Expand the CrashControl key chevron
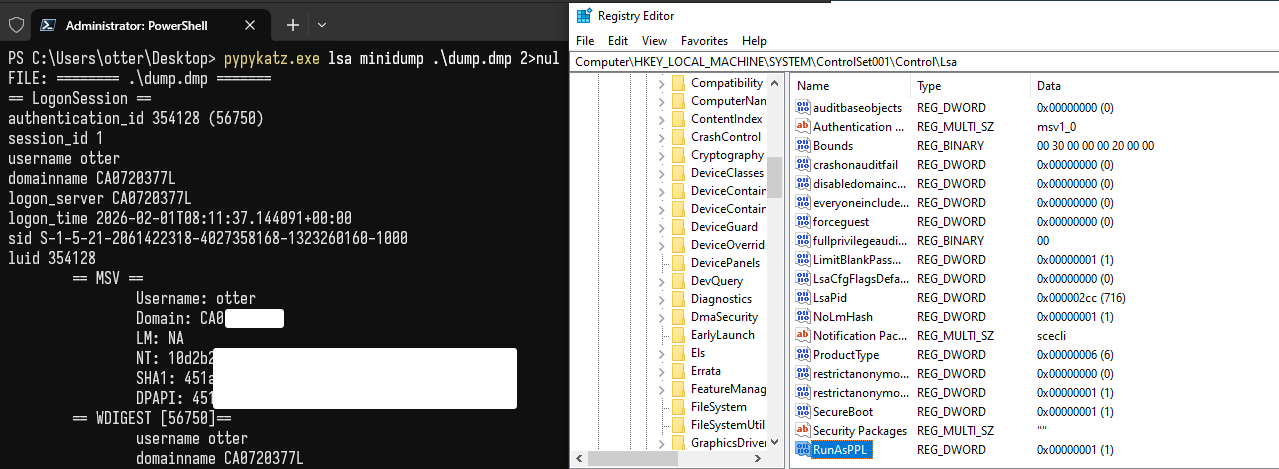This screenshot has height=469, width=1279. pyautogui.click(x=661, y=137)
